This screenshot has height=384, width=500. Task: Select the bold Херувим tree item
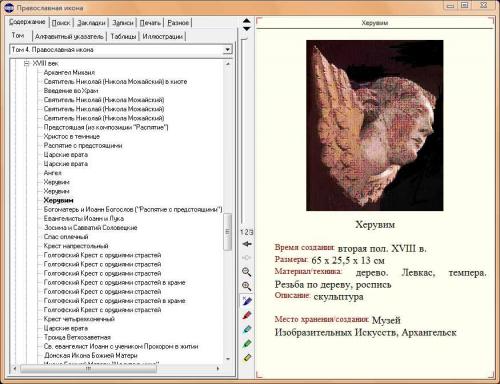(x=58, y=200)
